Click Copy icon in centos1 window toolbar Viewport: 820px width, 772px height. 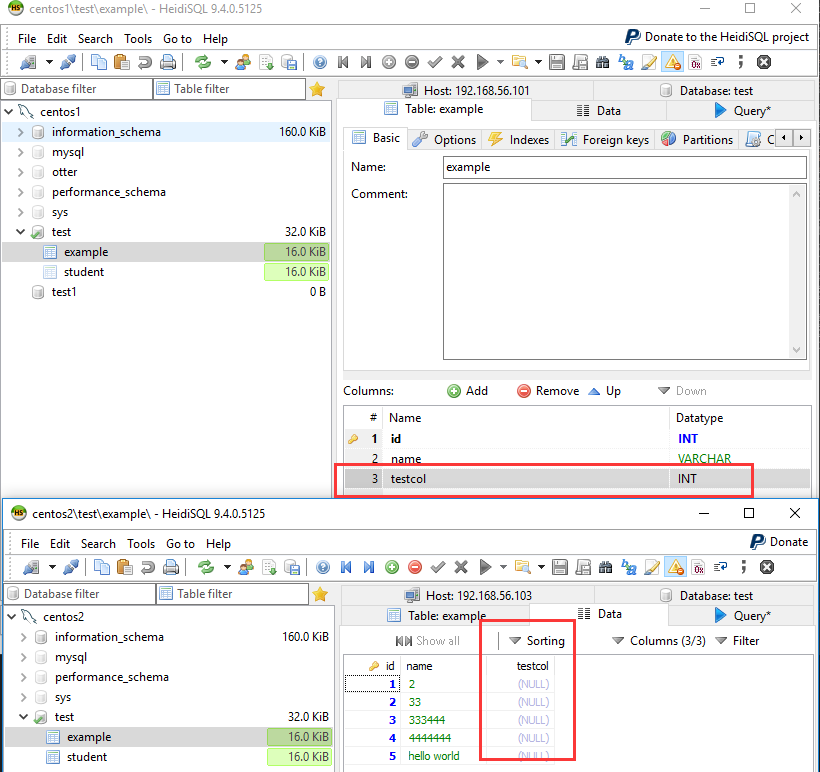pyautogui.click(x=99, y=63)
